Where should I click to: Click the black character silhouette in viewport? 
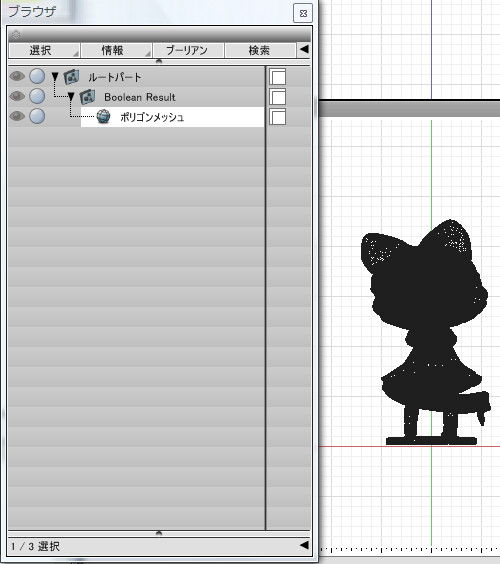pyautogui.click(x=426, y=333)
